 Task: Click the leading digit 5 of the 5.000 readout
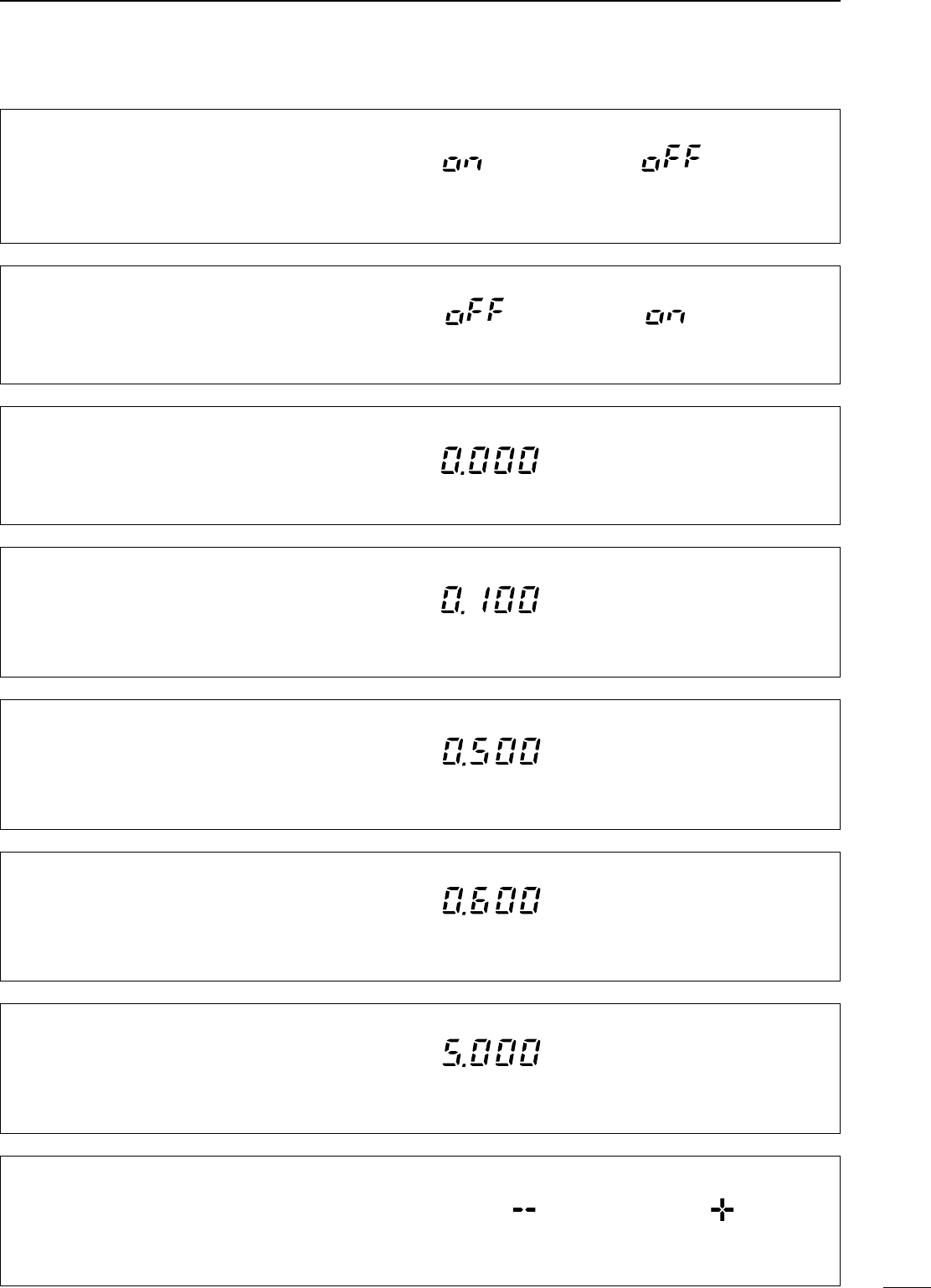tap(453, 1052)
